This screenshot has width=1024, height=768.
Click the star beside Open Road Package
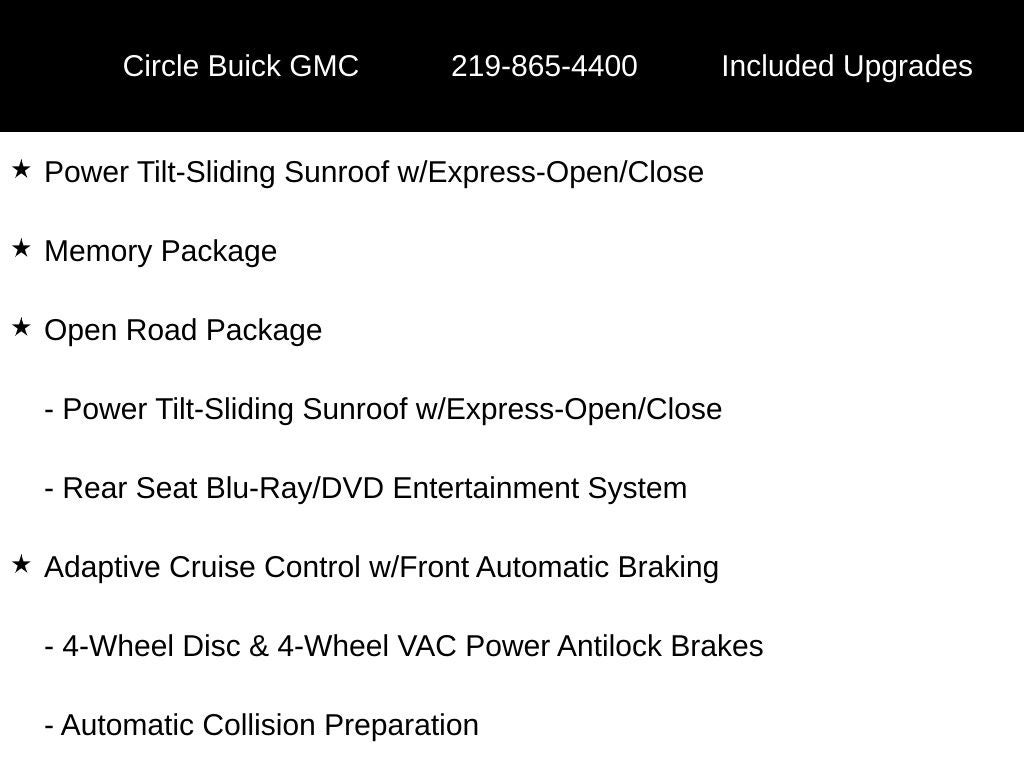pyautogui.click(x=21, y=327)
